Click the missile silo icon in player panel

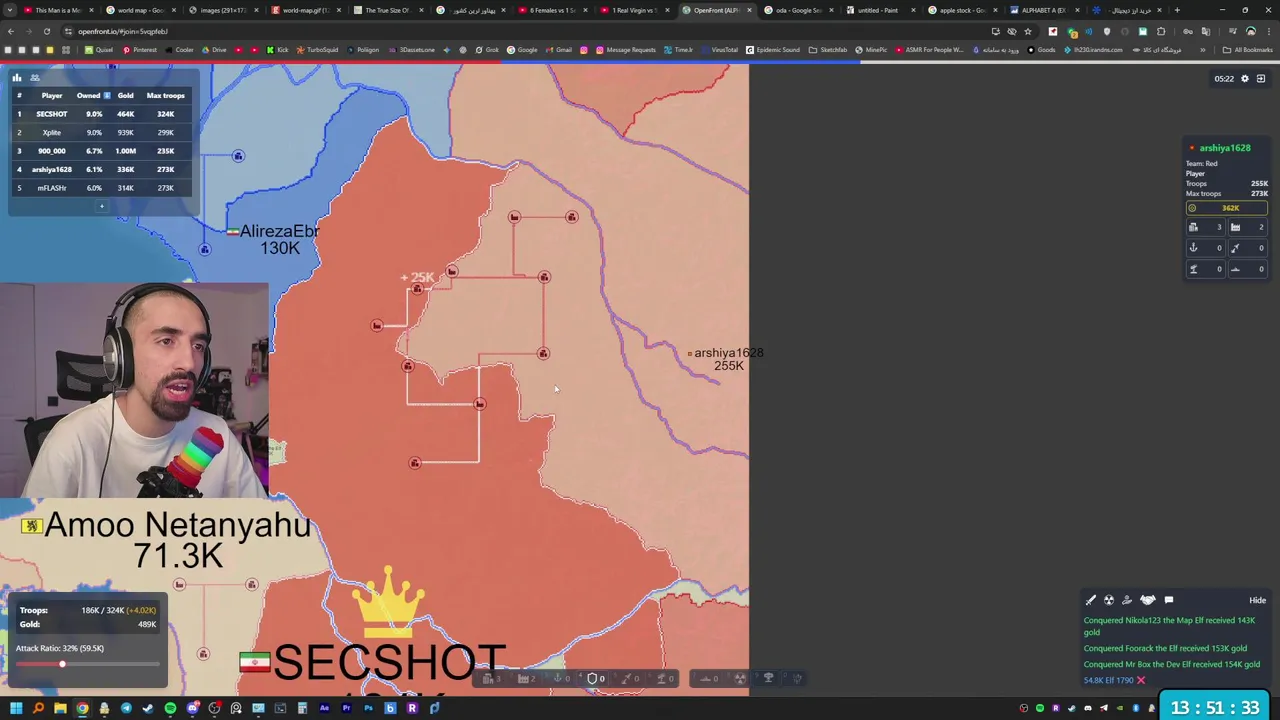(1235, 248)
